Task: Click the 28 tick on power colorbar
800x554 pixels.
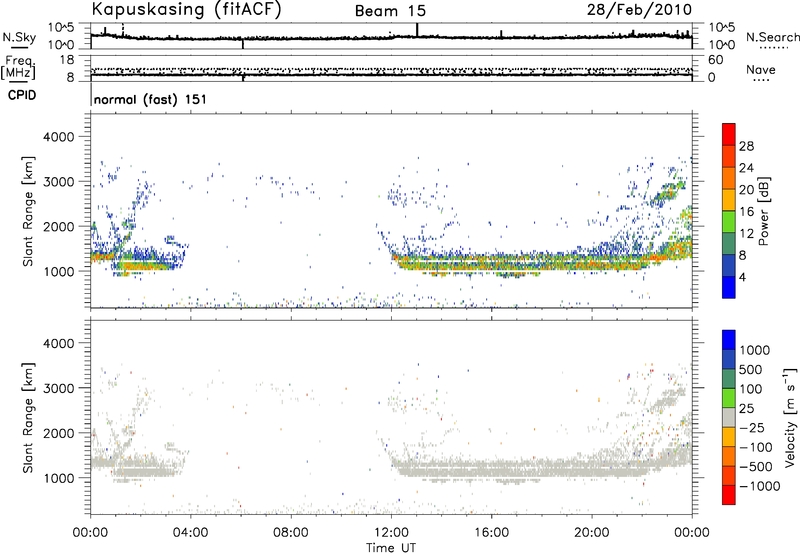Action: 746,146
